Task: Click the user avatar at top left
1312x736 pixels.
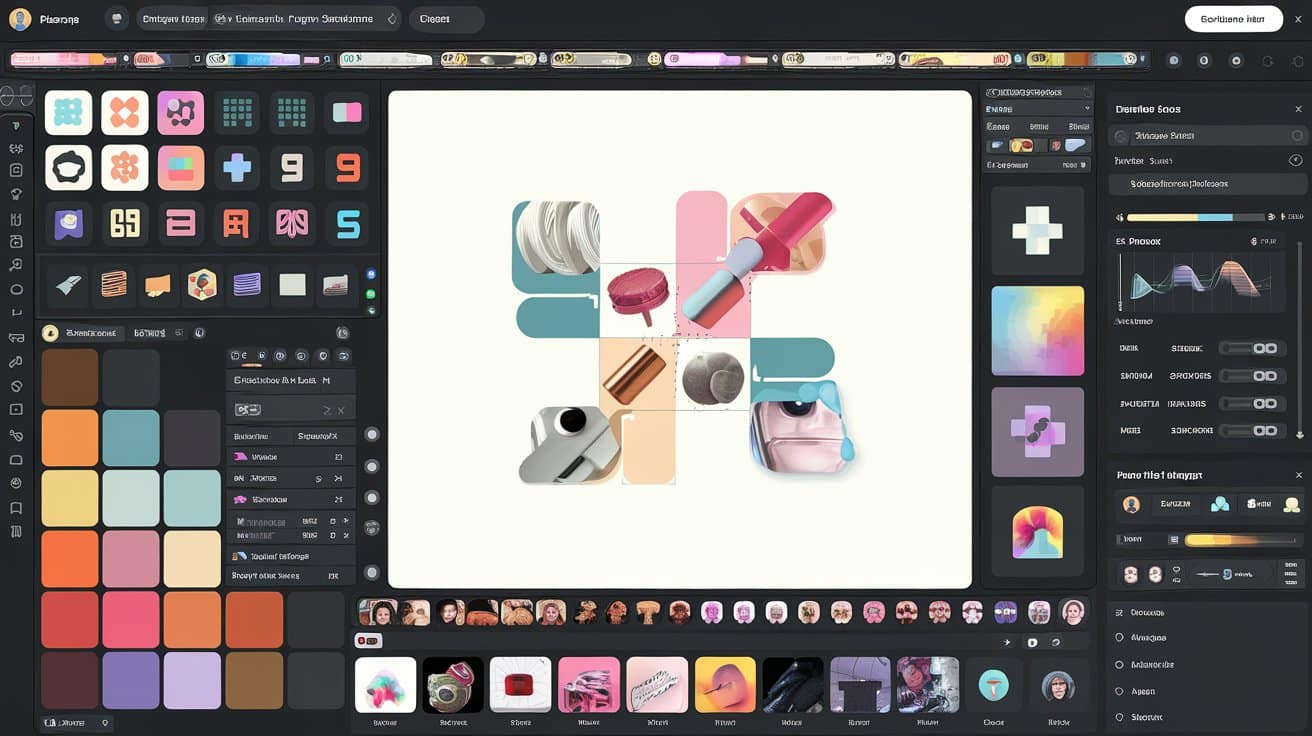Action: pos(20,19)
